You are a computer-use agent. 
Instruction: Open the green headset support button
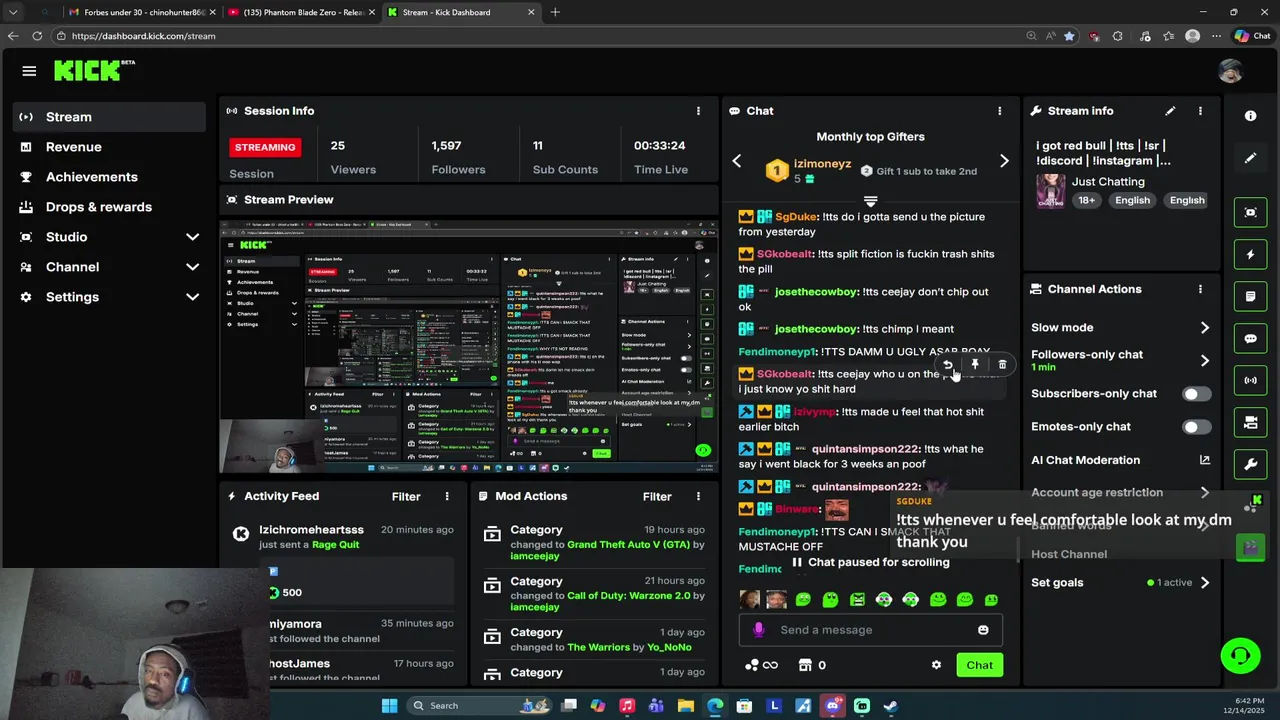coord(1240,656)
